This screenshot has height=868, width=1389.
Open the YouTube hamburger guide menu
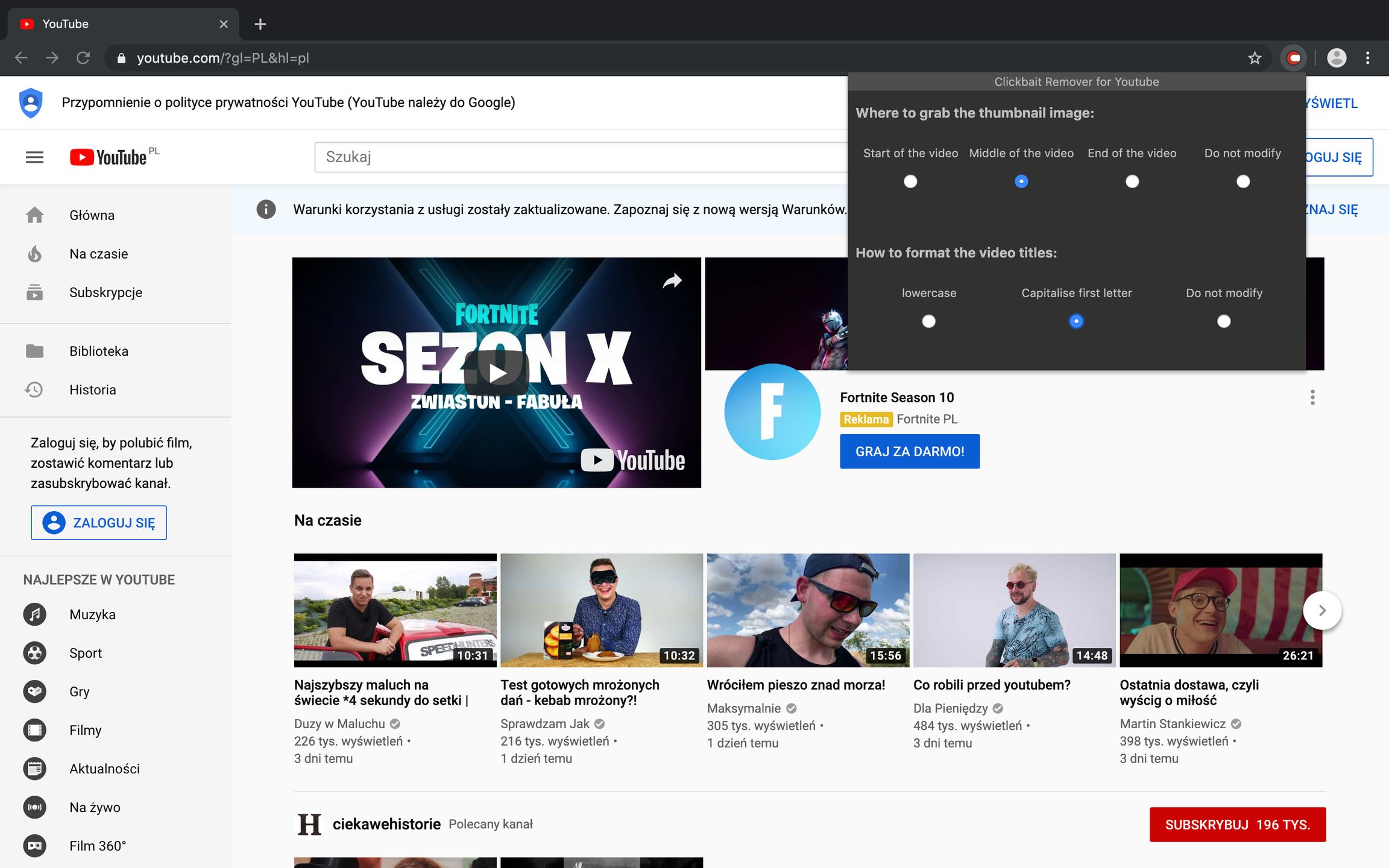pyautogui.click(x=34, y=157)
